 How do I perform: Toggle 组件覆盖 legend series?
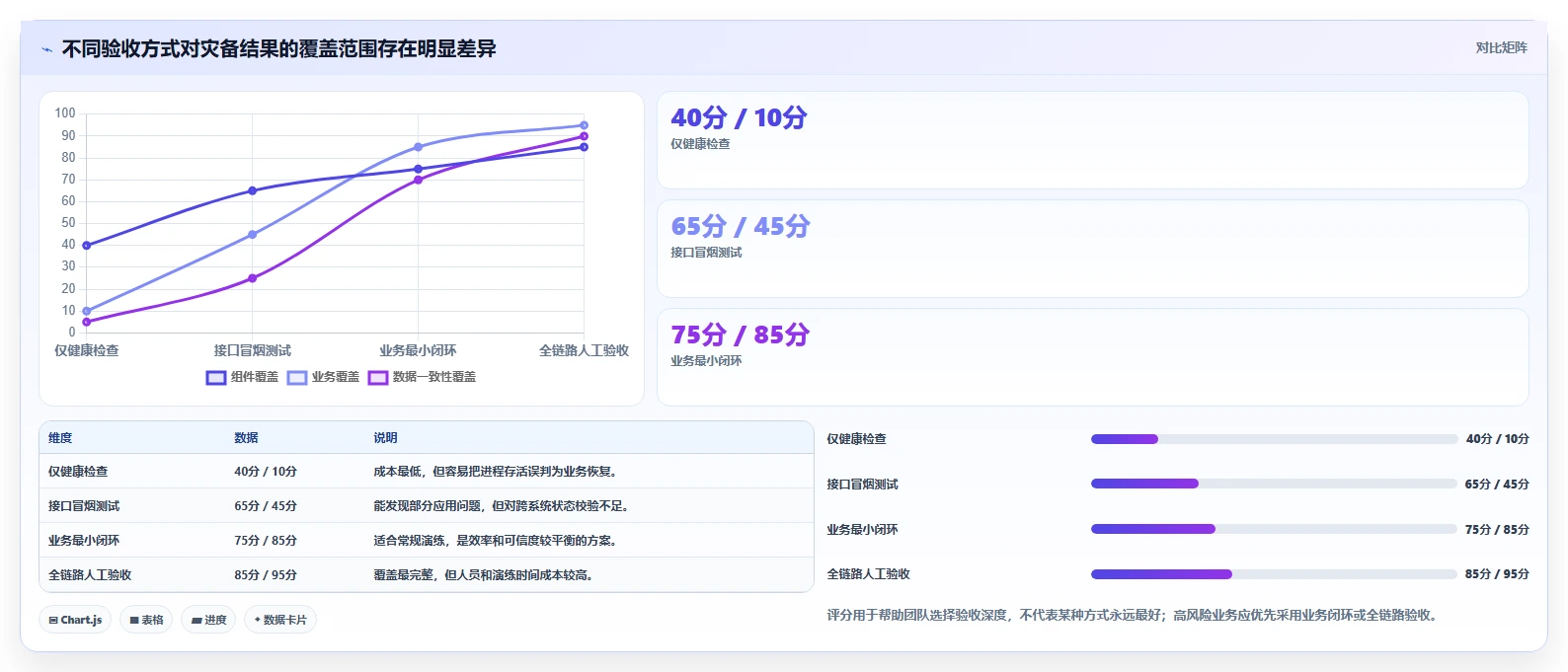pyautogui.click(x=242, y=377)
